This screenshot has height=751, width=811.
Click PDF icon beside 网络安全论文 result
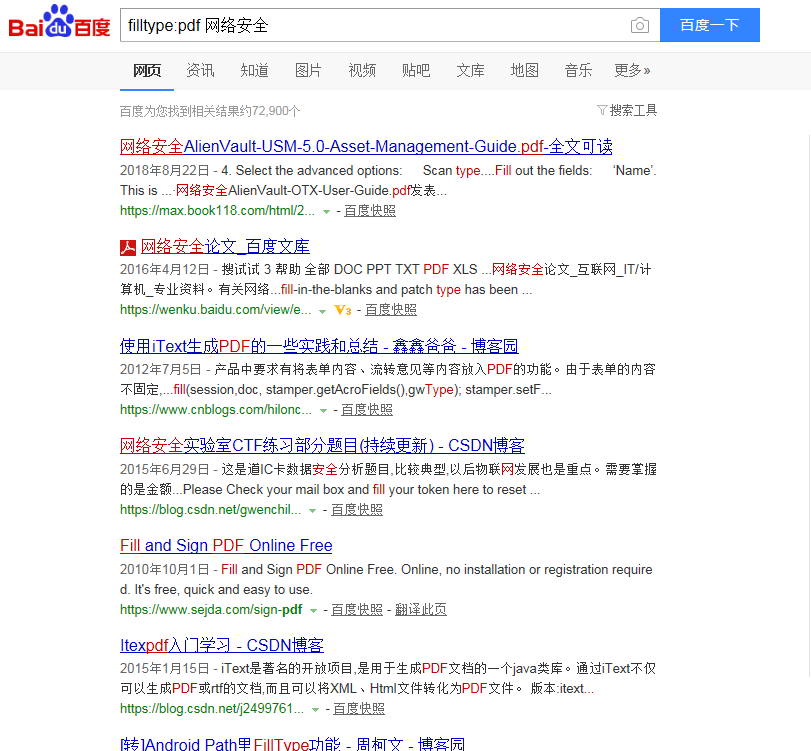pos(128,248)
